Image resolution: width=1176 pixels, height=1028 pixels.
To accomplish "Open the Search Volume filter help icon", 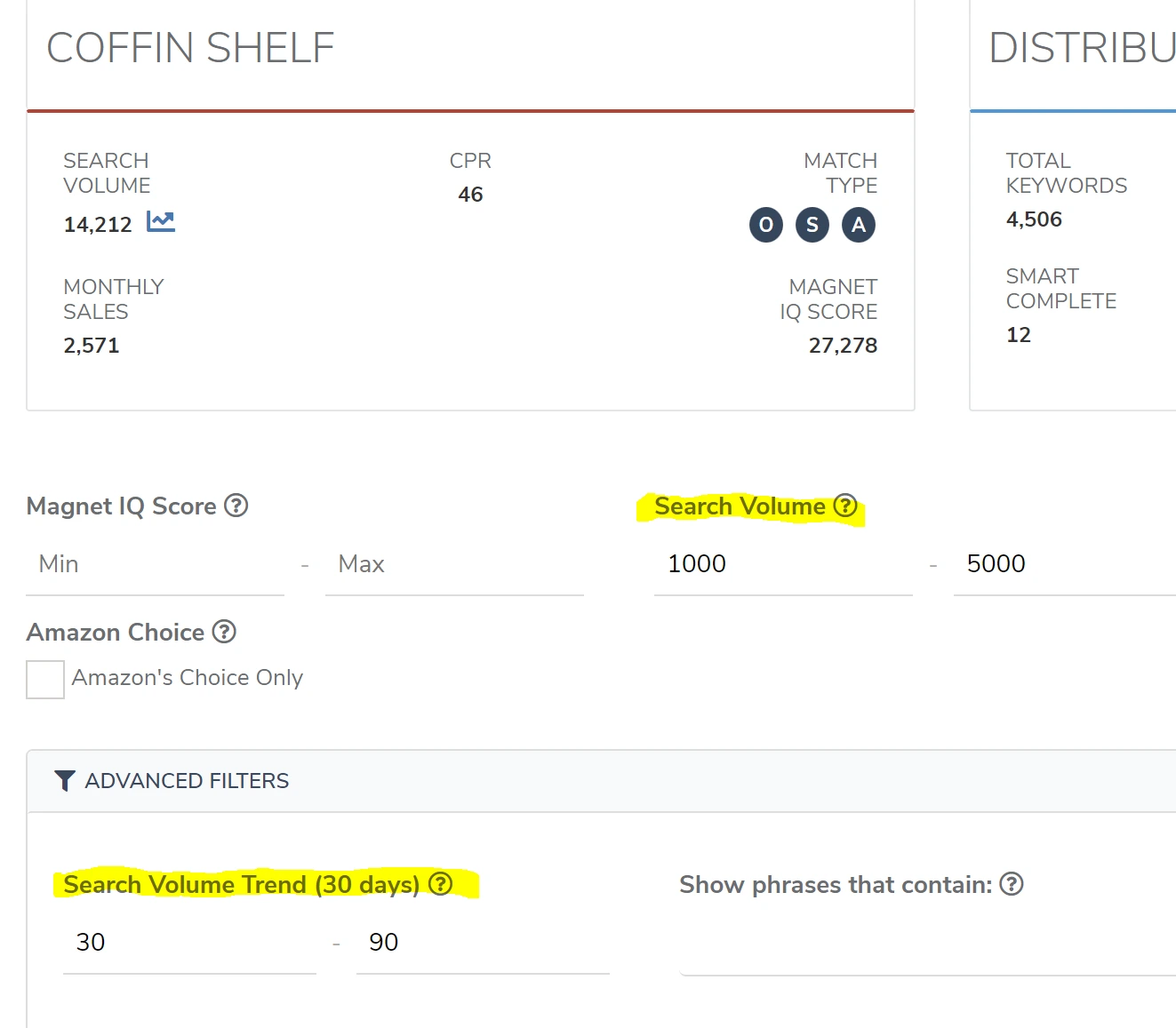I will (x=845, y=506).
